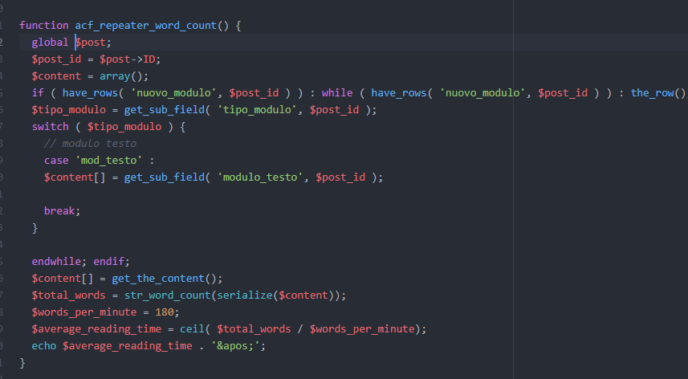Click the comment '// modulo testo'
Screen dimensions: 688x379
[90, 143]
